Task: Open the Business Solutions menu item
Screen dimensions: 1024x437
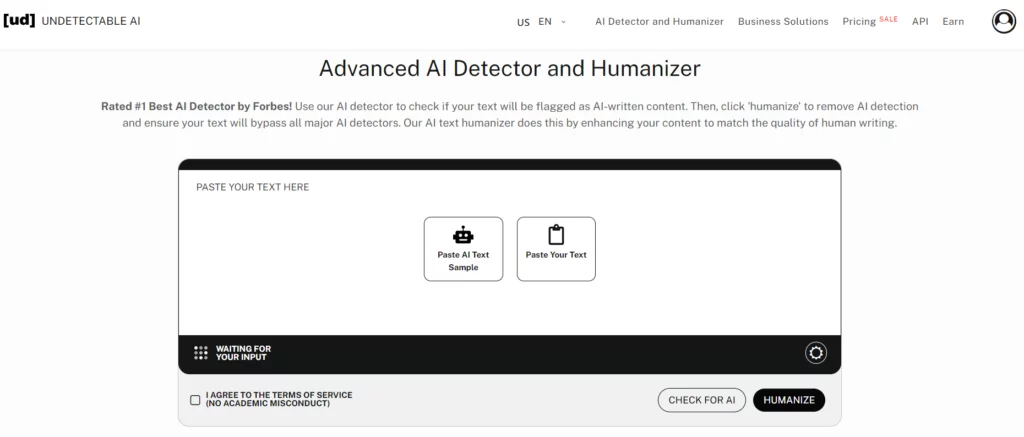Action: coord(783,21)
